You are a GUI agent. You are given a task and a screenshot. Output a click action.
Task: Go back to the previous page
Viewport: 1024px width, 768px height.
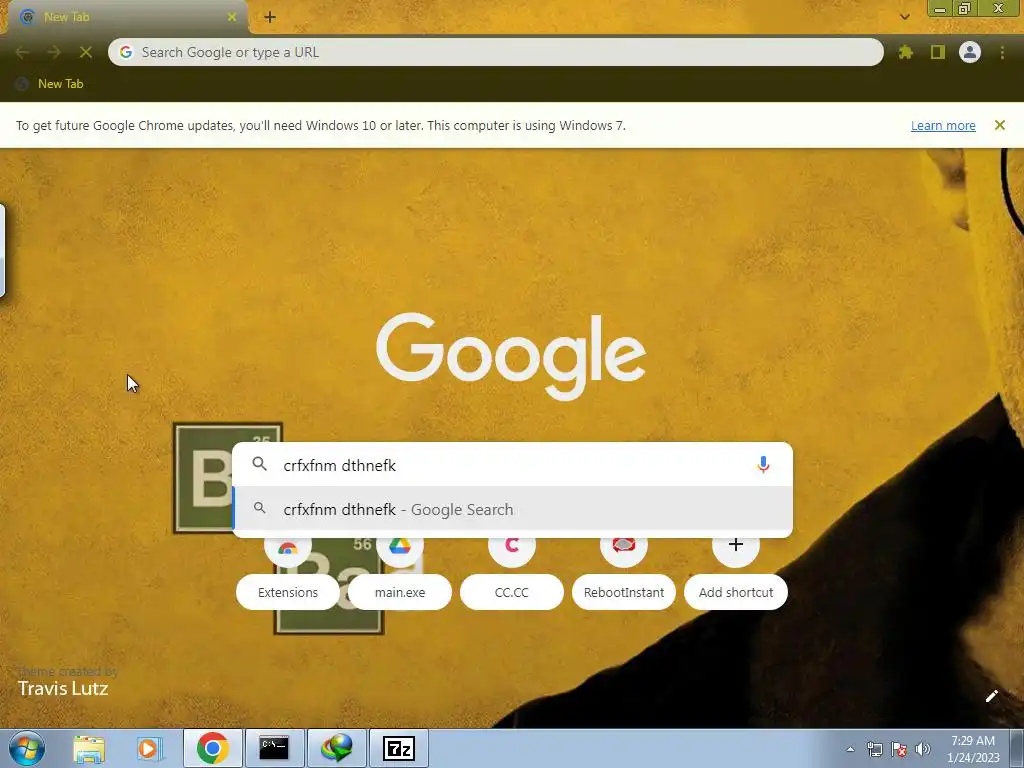coord(22,52)
